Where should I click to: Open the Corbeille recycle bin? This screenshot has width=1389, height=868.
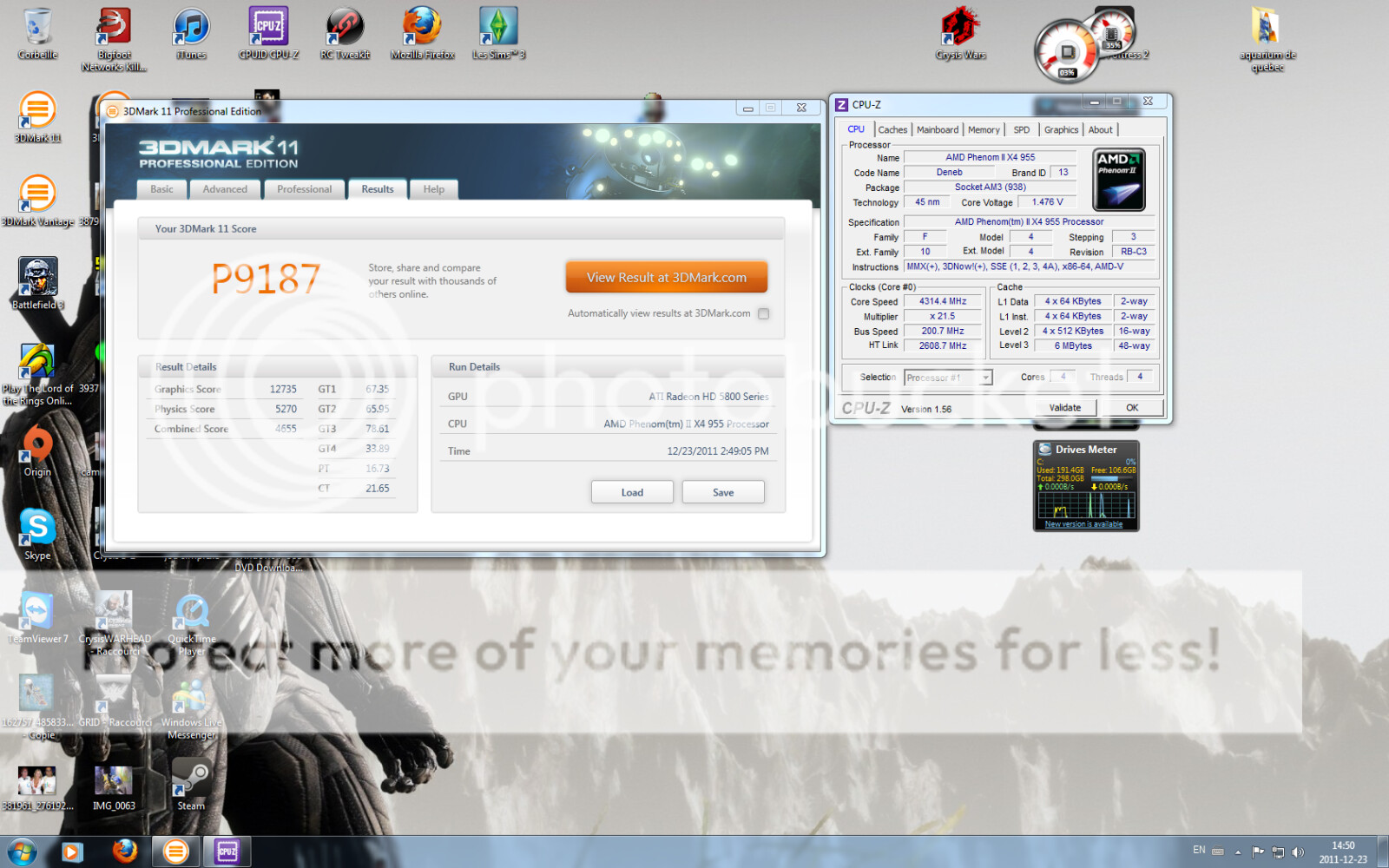[37, 30]
